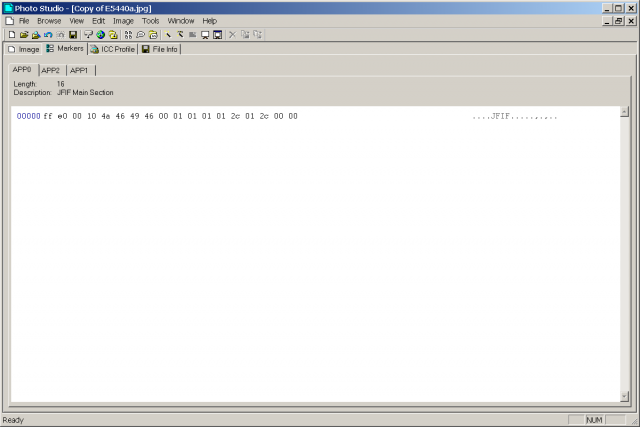
Task: Click the Open folder toolbar icon
Action: (x=24, y=35)
